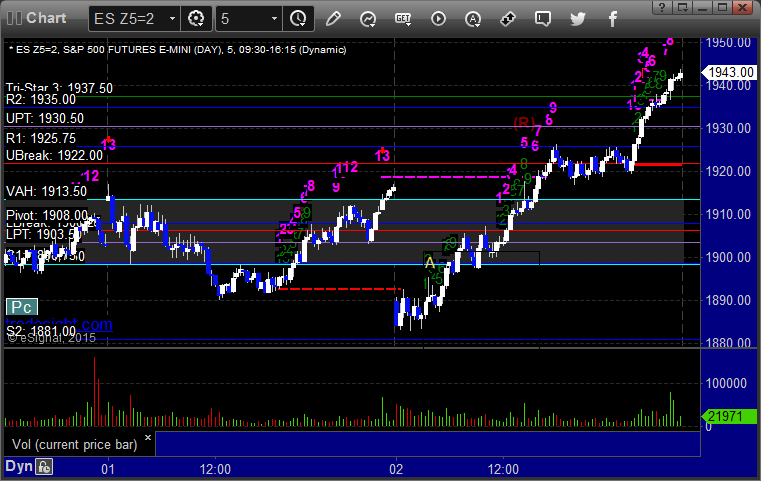The image size is (761, 481).
Task: Select the S2: 1881.00 level label
Action: click(x=41, y=332)
